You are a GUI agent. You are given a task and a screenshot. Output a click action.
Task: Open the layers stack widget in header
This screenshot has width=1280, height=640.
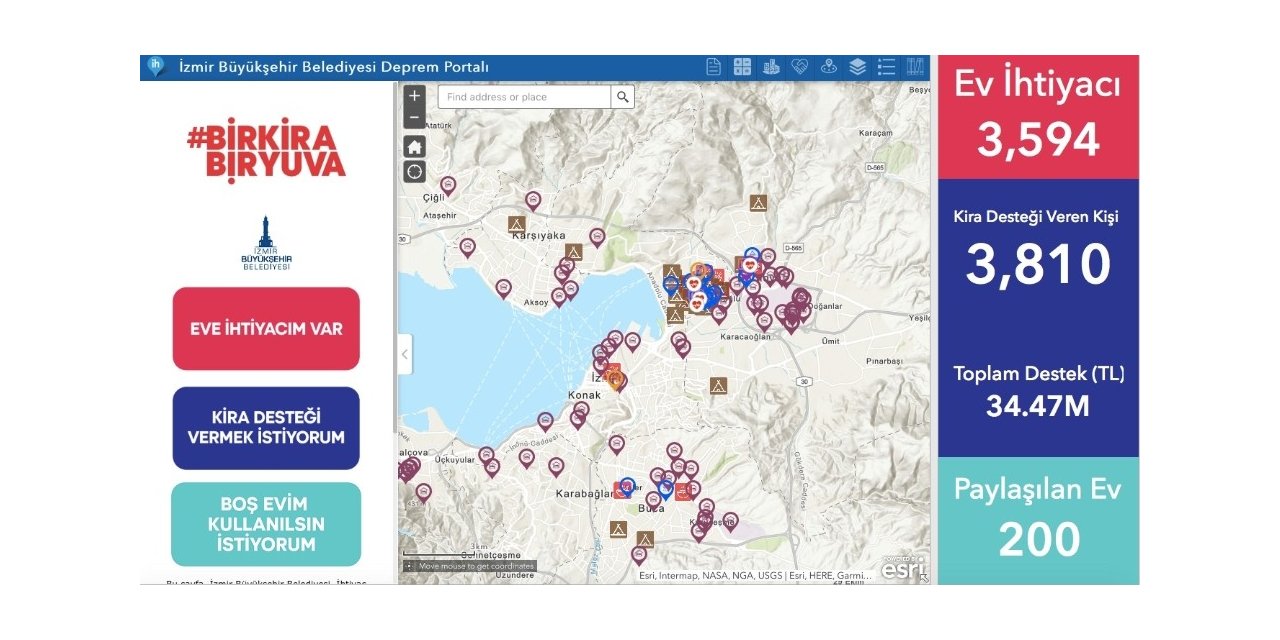click(x=857, y=67)
